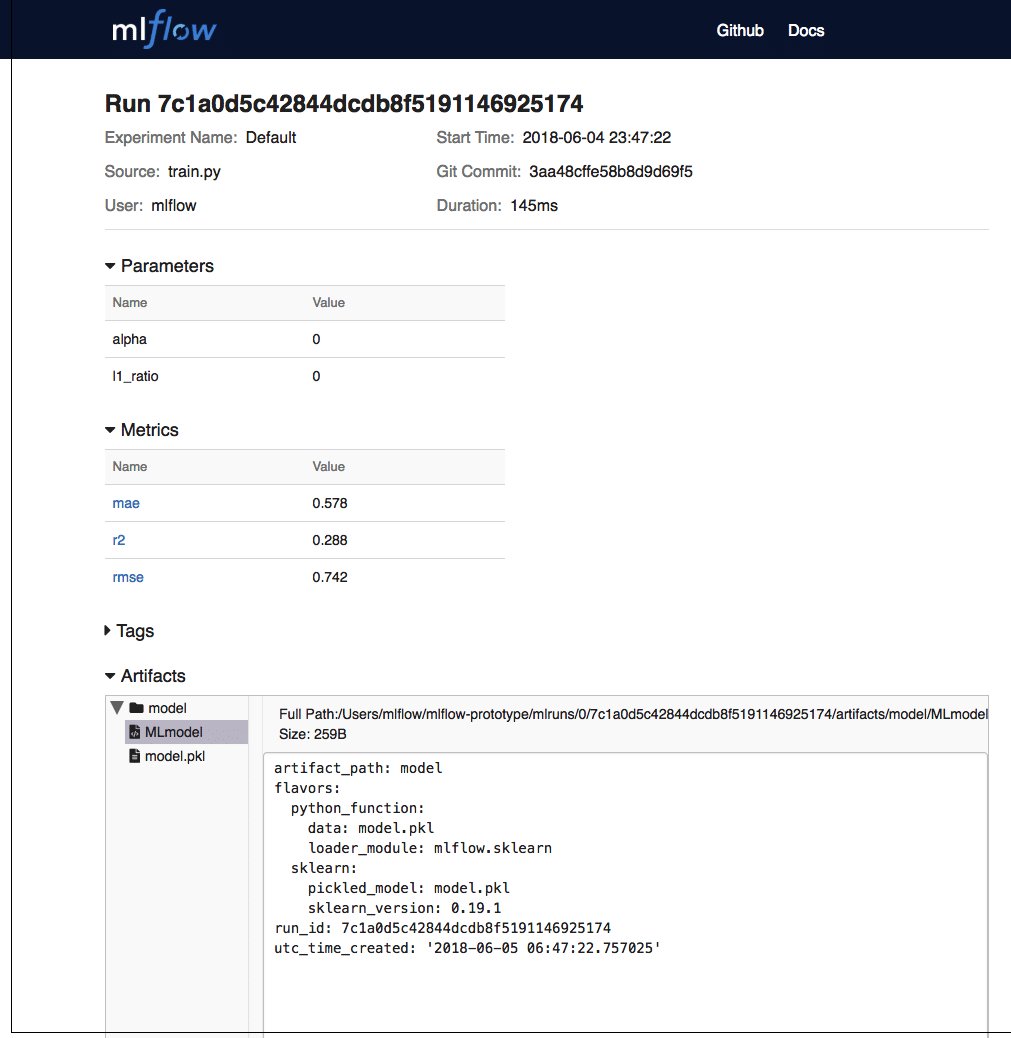Open the Docs link in navbar

pos(806,30)
